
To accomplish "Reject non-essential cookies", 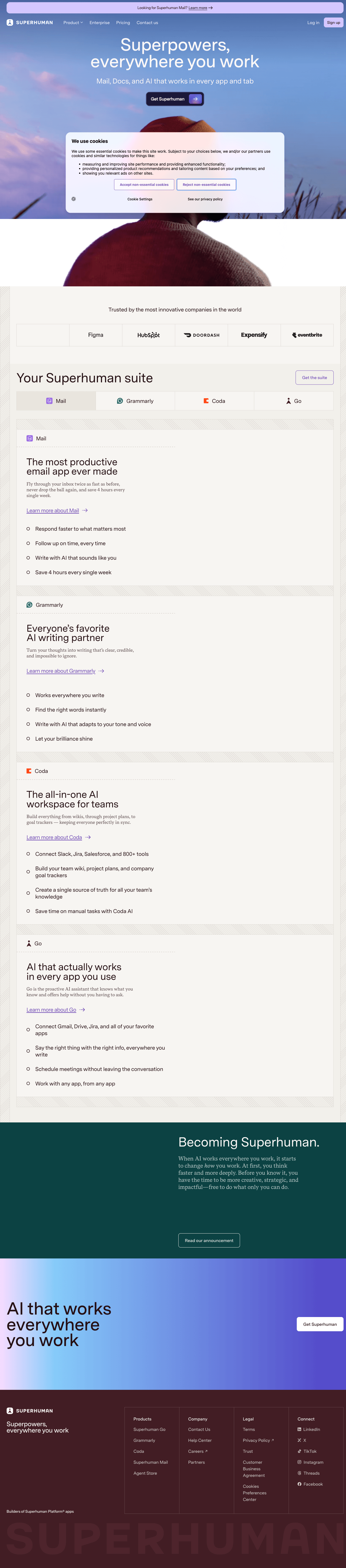I will pyautogui.click(x=206, y=184).
